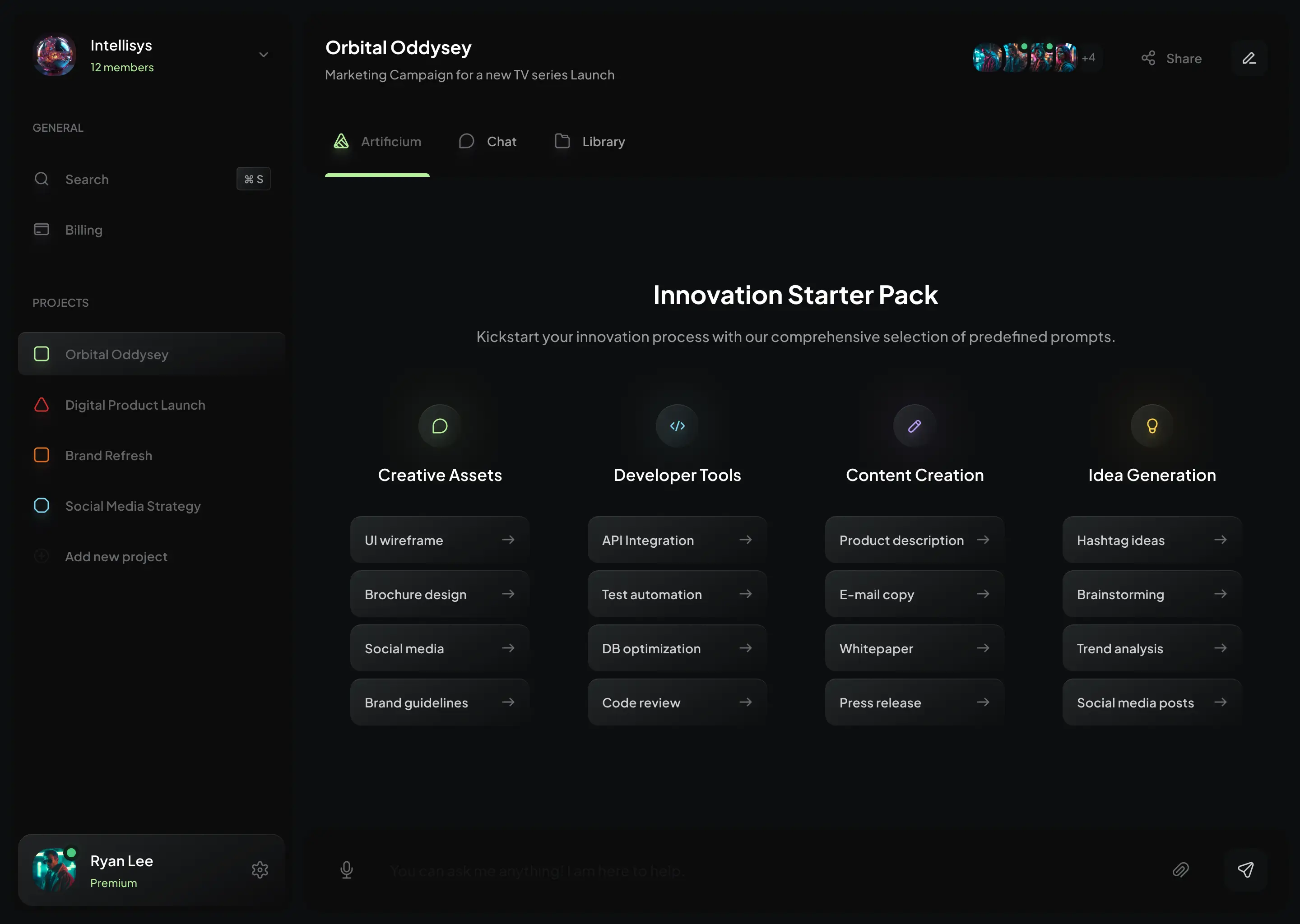Click the microphone voice input icon
This screenshot has height=924, width=1300.
pos(346,870)
